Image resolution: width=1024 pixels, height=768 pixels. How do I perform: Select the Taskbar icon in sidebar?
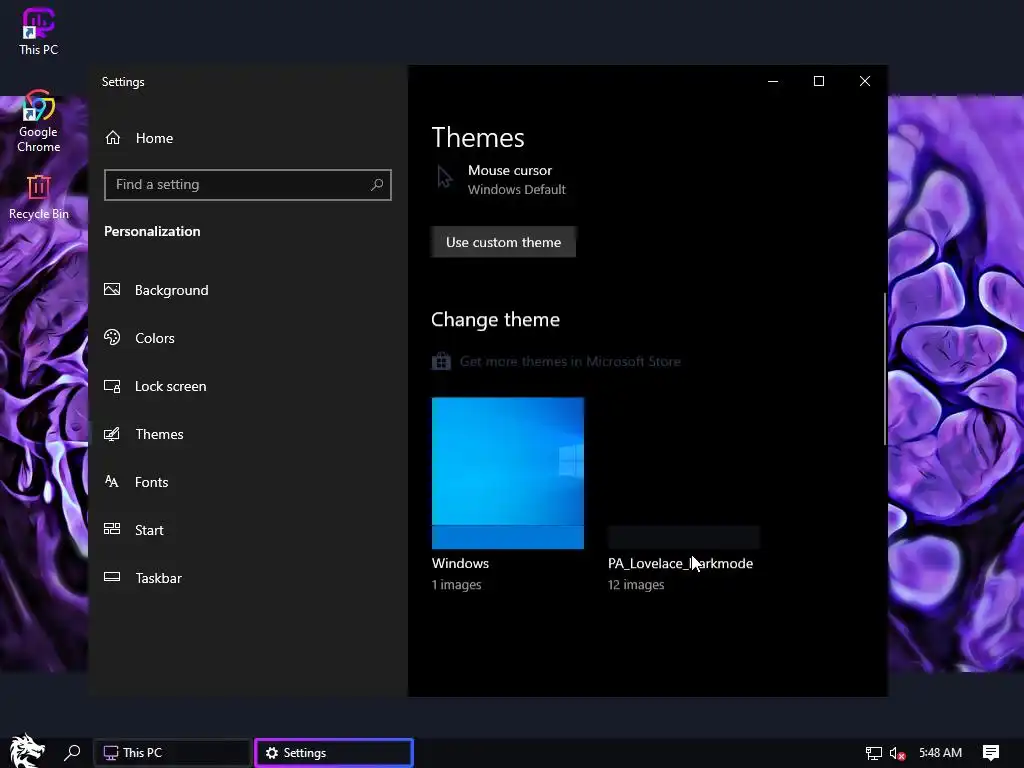[x=112, y=577]
